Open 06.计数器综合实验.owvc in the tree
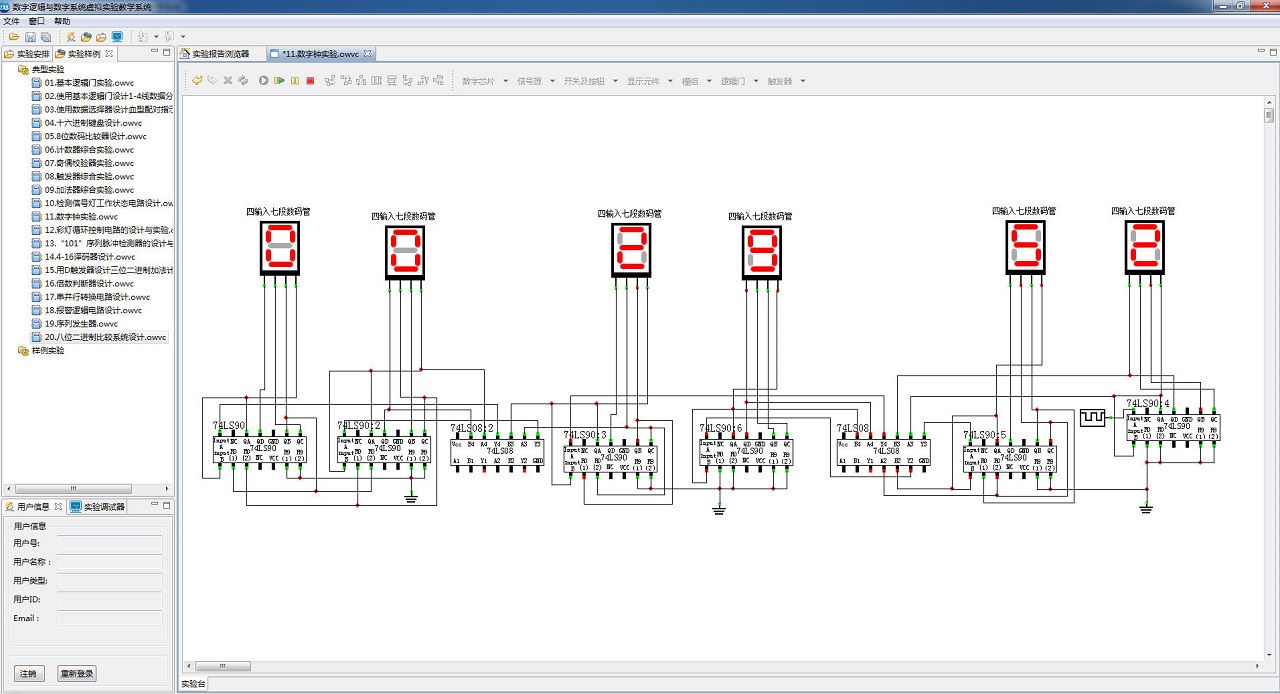The width and height of the screenshot is (1280, 694). (x=88, y=149)
